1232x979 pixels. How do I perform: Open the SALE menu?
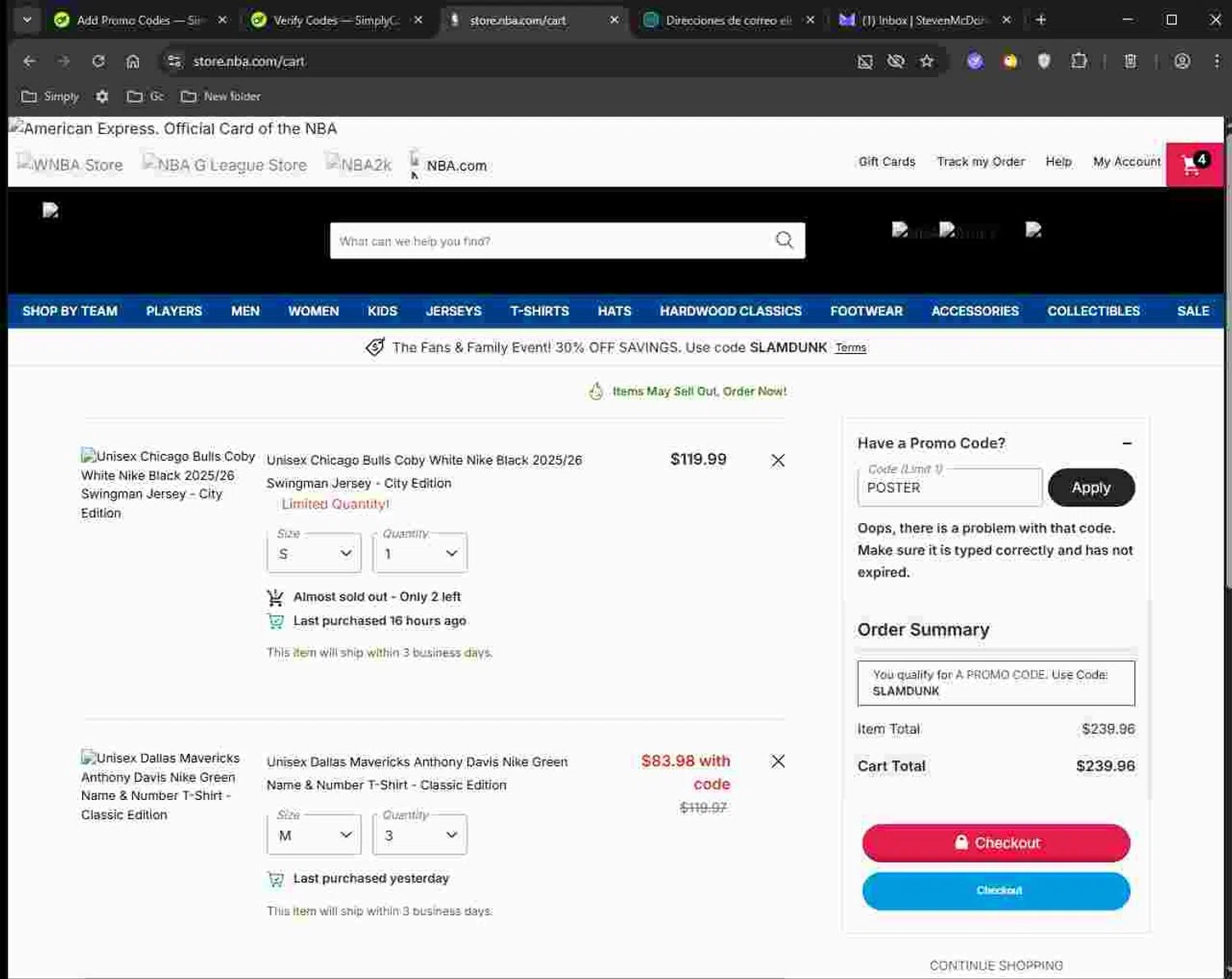[1193, 311]
